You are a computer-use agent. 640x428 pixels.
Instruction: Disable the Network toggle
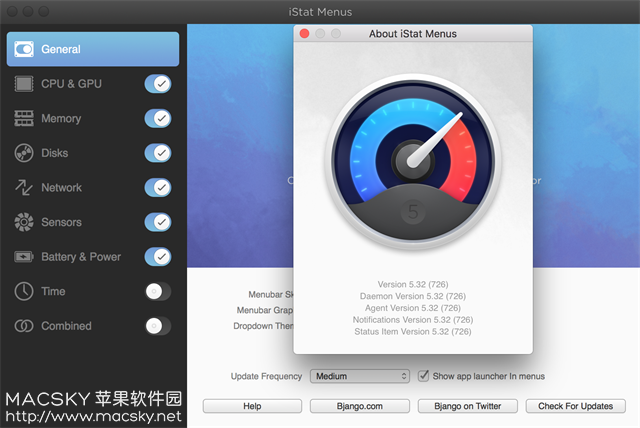(158, 187)
